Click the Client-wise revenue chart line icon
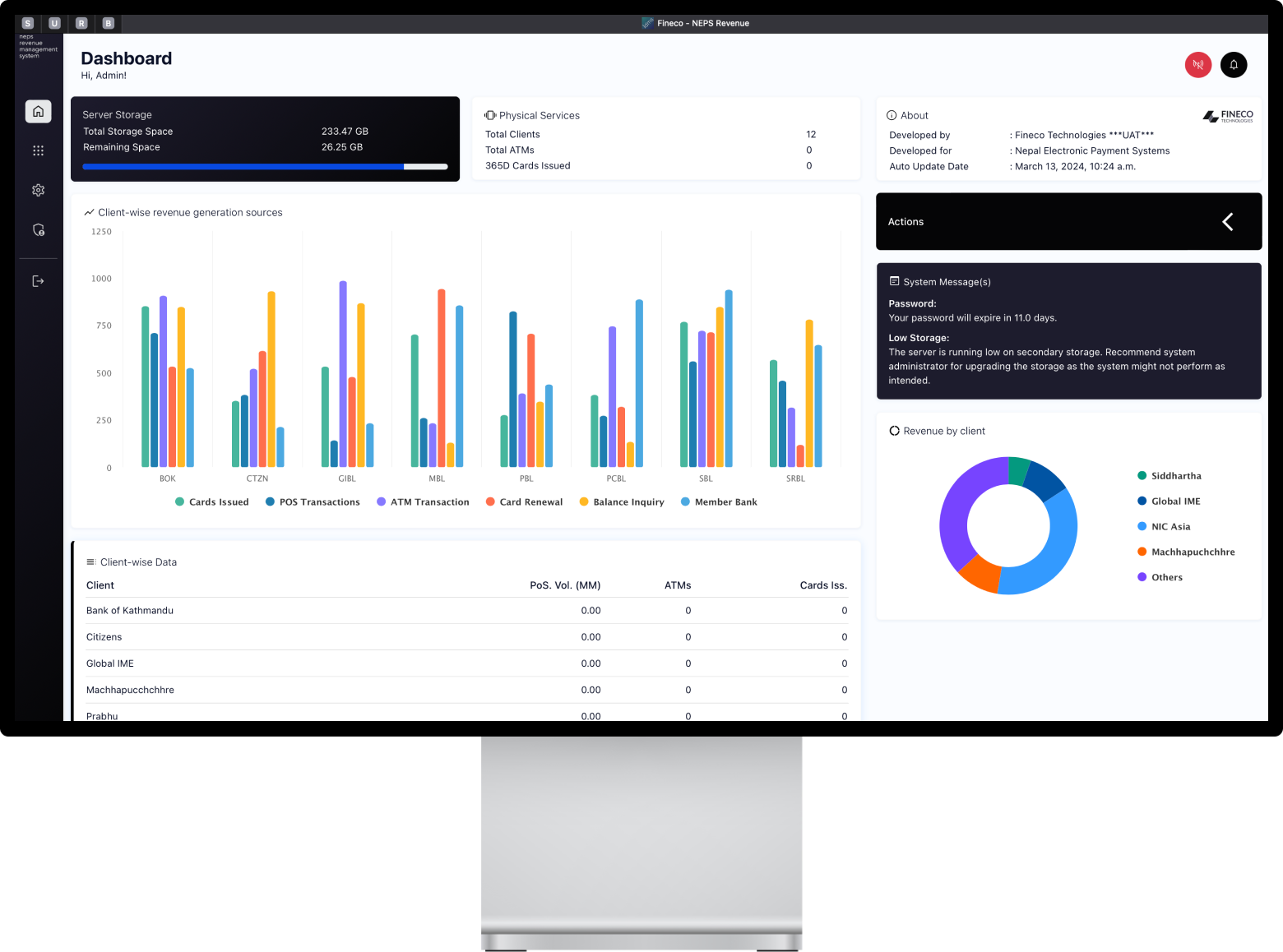Viewport: 1283px width, 952px height. click(89, 211)
